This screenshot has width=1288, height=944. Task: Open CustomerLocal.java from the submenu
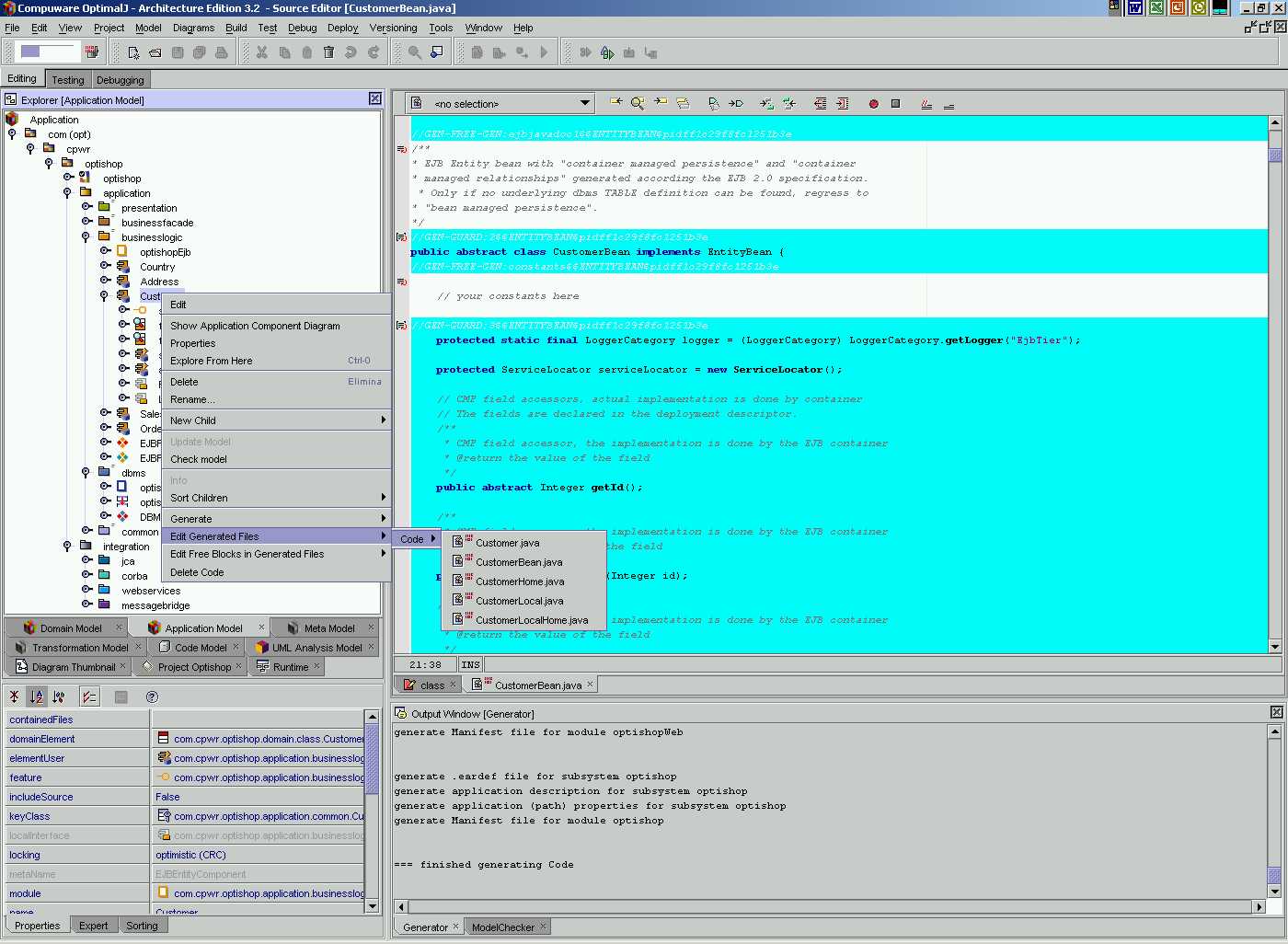[523, 601]
